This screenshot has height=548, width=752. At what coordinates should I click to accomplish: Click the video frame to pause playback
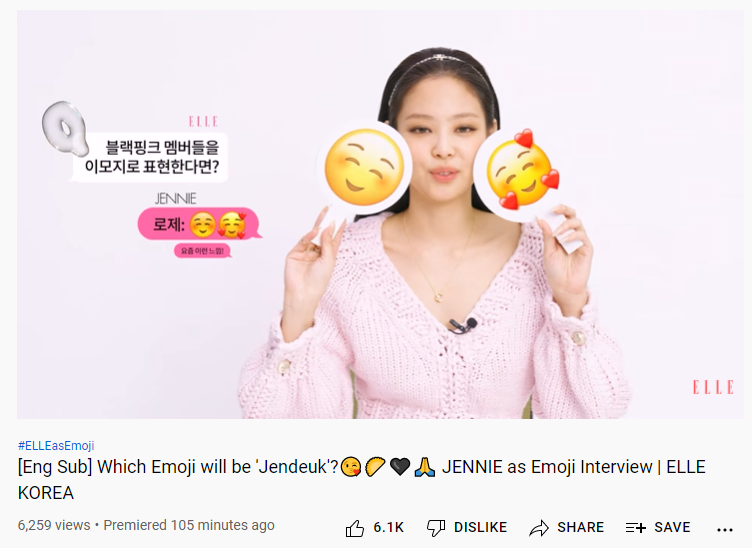tap(380, 214)
